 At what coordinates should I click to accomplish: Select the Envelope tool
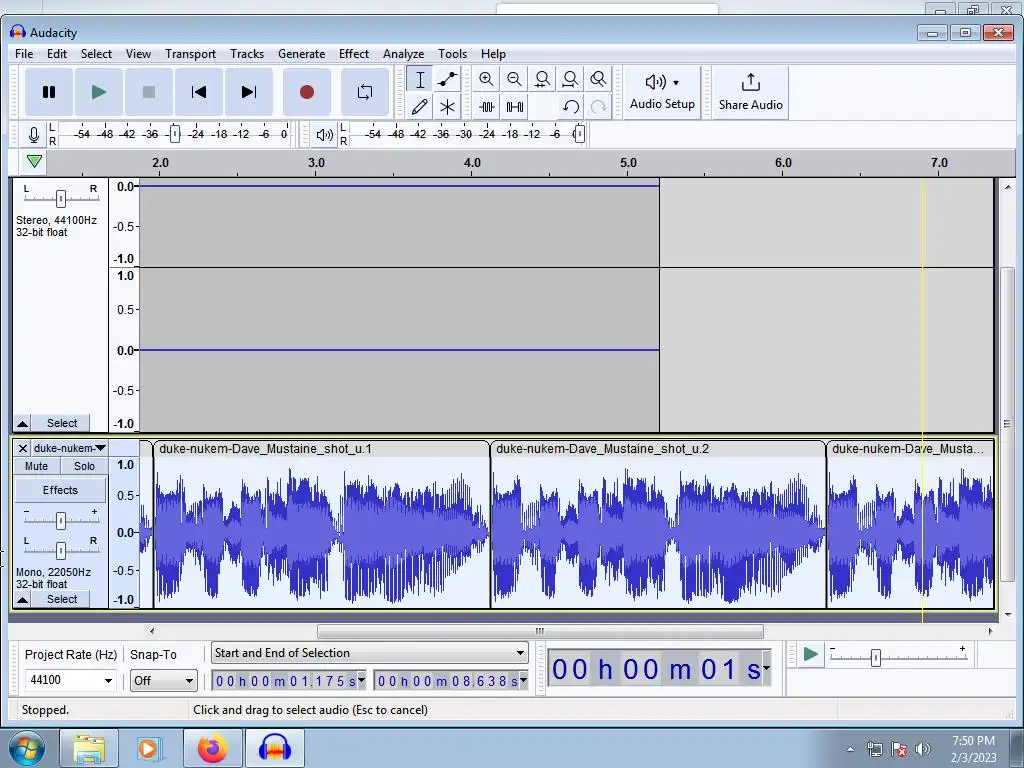click(447, 80)
